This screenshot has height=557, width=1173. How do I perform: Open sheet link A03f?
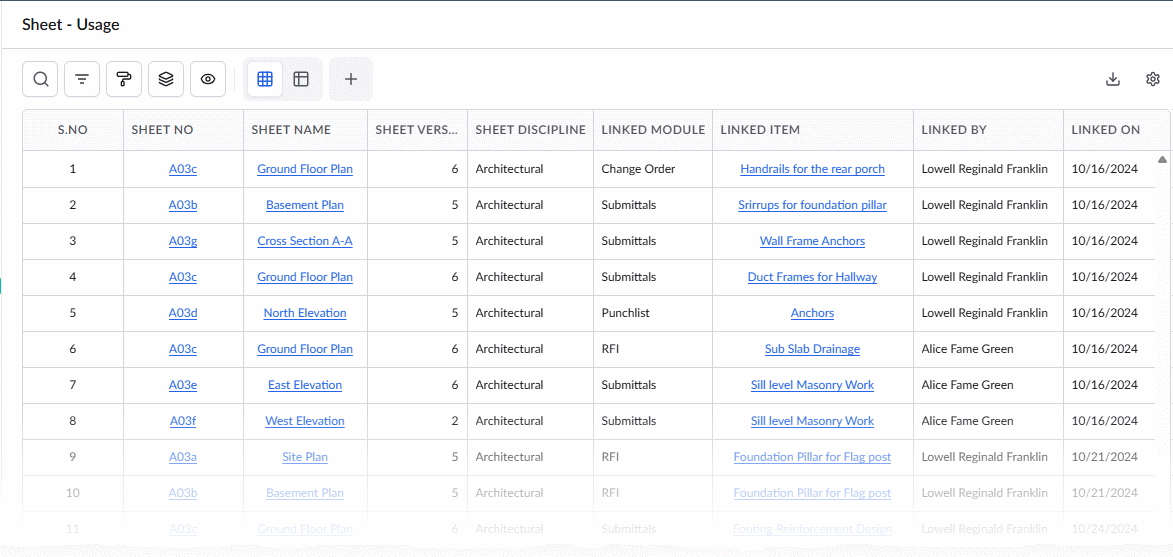pyautogui.click(x=183, y=421)
